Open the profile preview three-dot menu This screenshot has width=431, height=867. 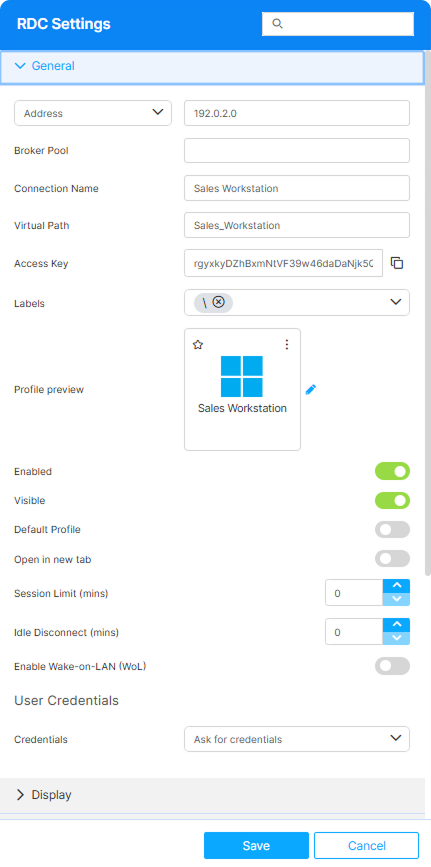pyautogui.click(x=287, y=344)
